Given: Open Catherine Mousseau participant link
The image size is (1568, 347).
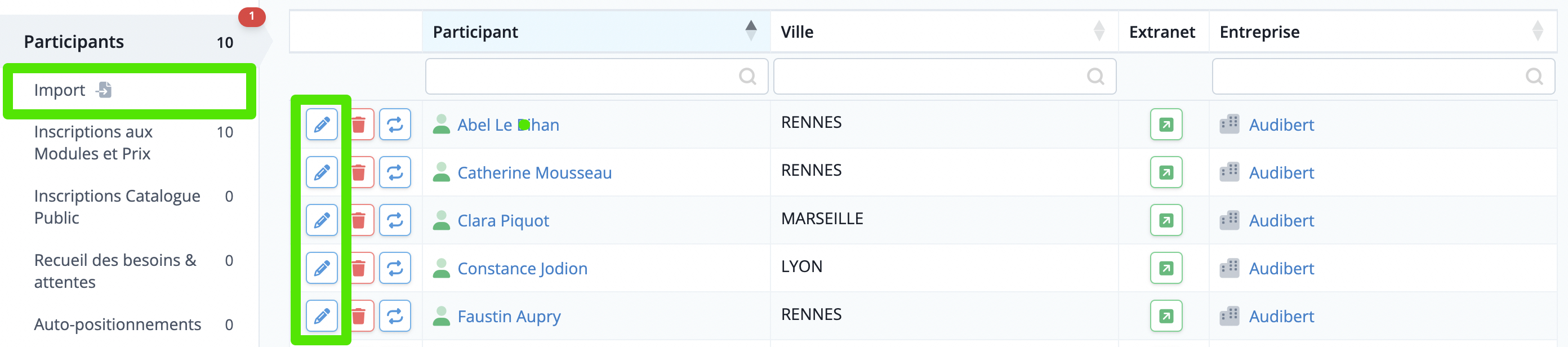Looking at the screenshot, I should pyautogui.click(x=534, y=173).
